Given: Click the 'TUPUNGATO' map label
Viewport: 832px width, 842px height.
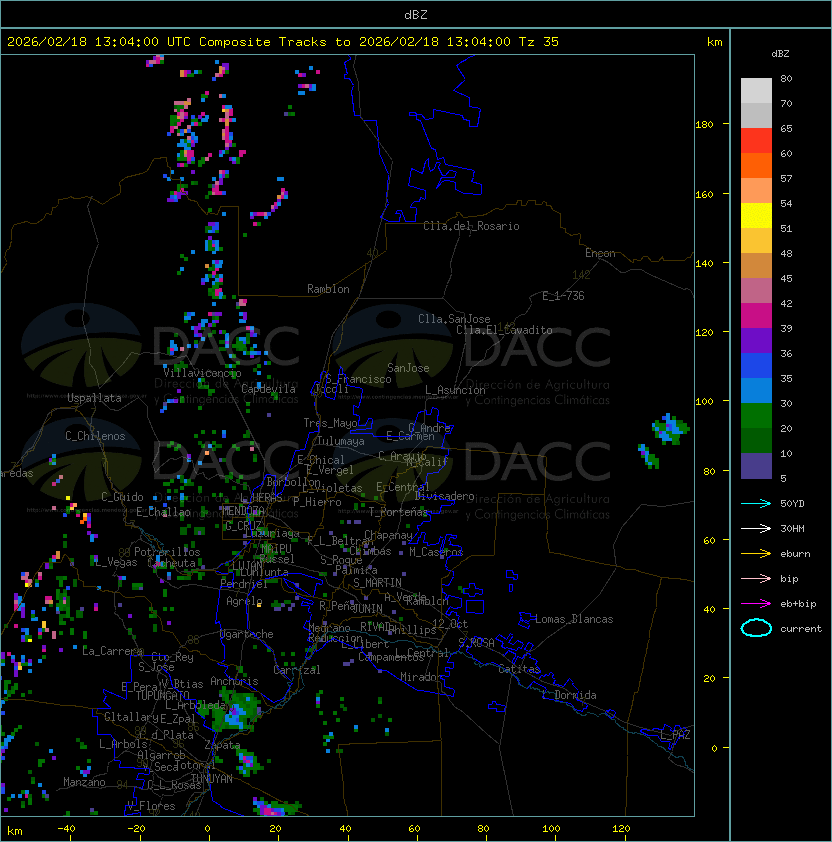Looking at the screenshot, I should 162,695.
